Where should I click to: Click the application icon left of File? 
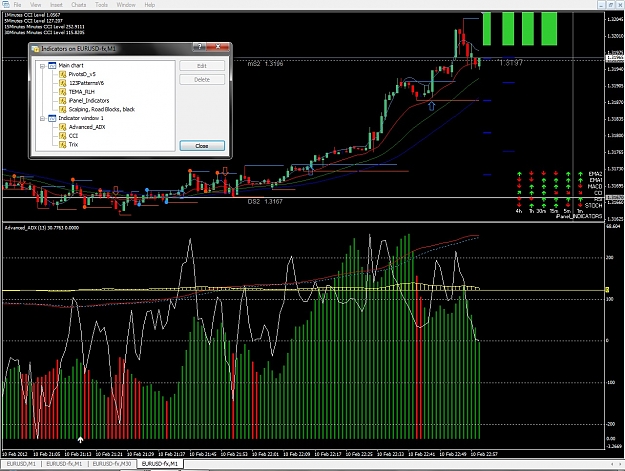[x=6, y=5]
